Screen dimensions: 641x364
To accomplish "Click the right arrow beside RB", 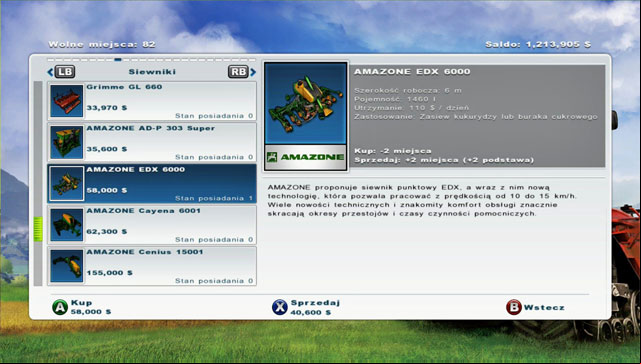I will pos(253,72).
